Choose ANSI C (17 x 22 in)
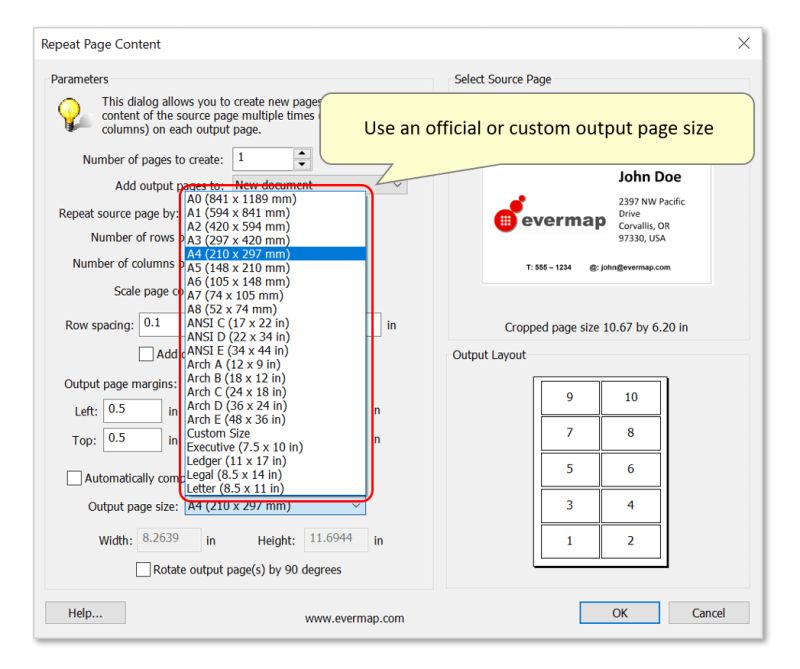The width and height of the screenshot is (800, 669). [x=276, y=323]
